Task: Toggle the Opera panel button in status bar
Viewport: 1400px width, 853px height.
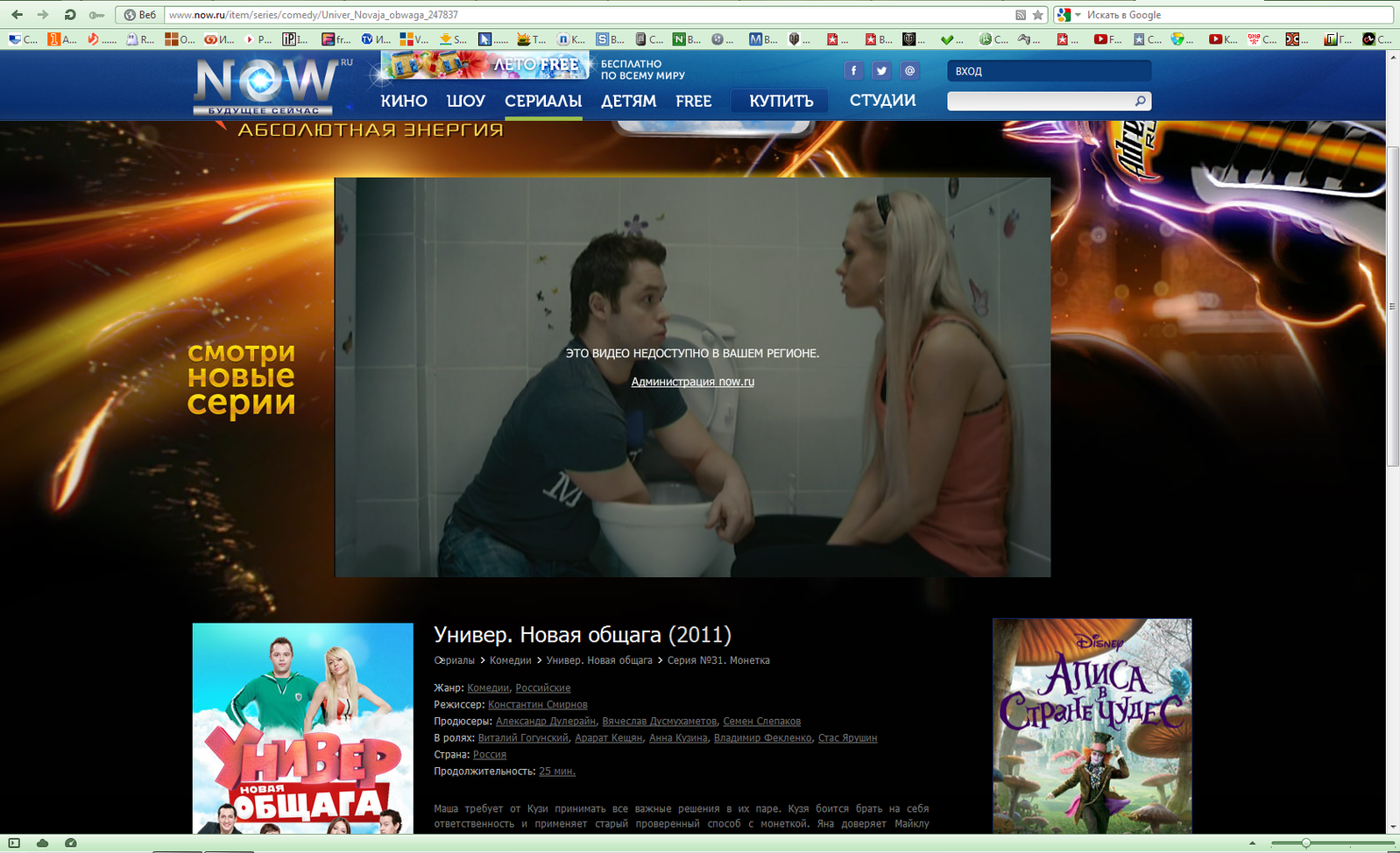Action: (14, 843)
